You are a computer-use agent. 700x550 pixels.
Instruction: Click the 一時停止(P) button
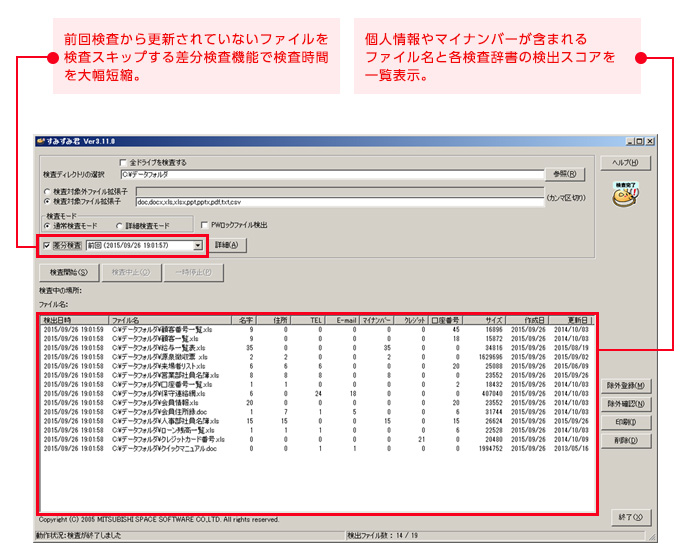tap(193, 272)
